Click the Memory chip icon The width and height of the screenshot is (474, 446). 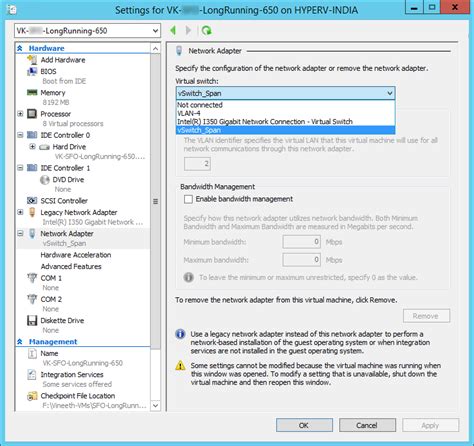tap(32, 92)
